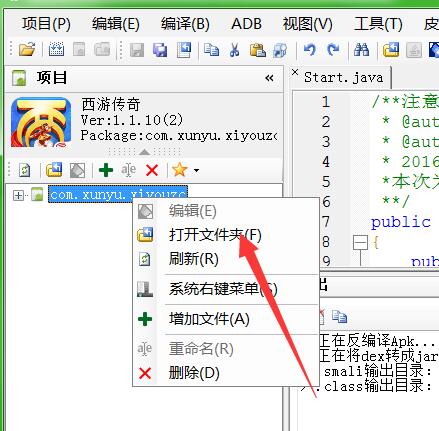Collapse code fold marker at line 8
Screen dimensions: 439x431
[360, 242]
